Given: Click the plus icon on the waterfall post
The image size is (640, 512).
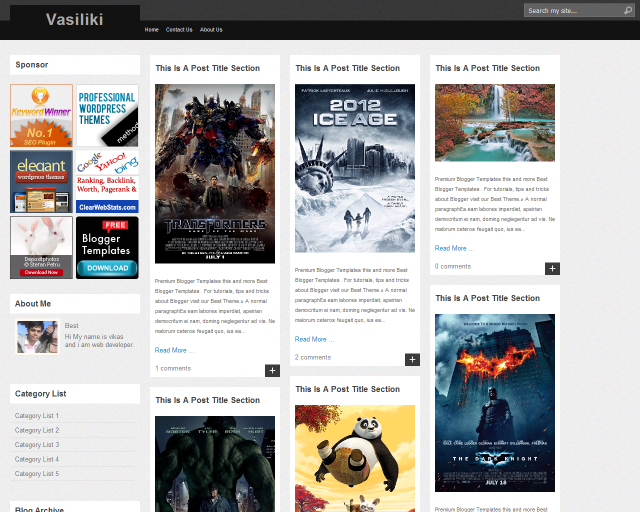Looking at the screenshot, I should click(x=552, y=268).
